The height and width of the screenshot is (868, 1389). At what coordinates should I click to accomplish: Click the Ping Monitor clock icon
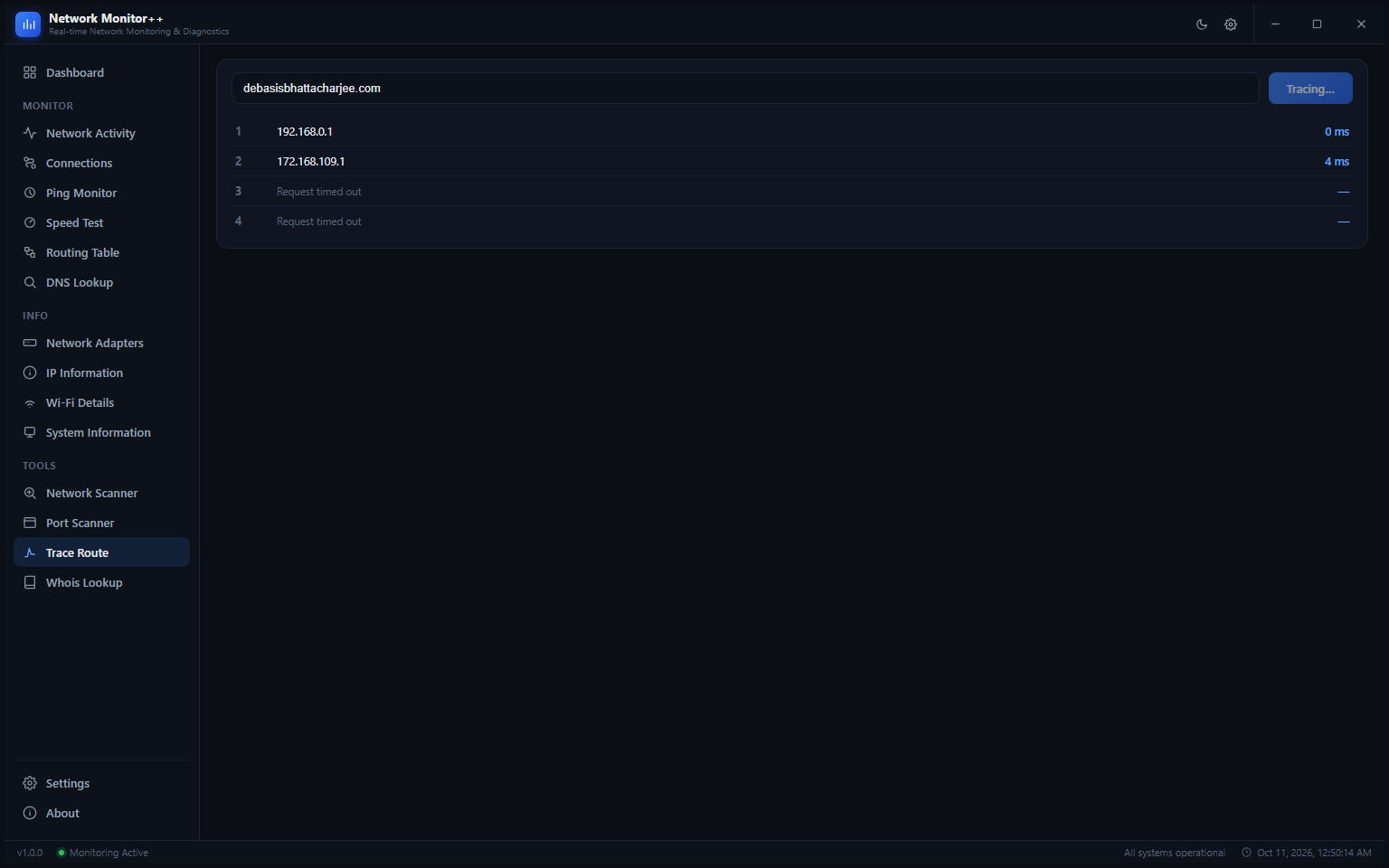(x=30, y=193)
